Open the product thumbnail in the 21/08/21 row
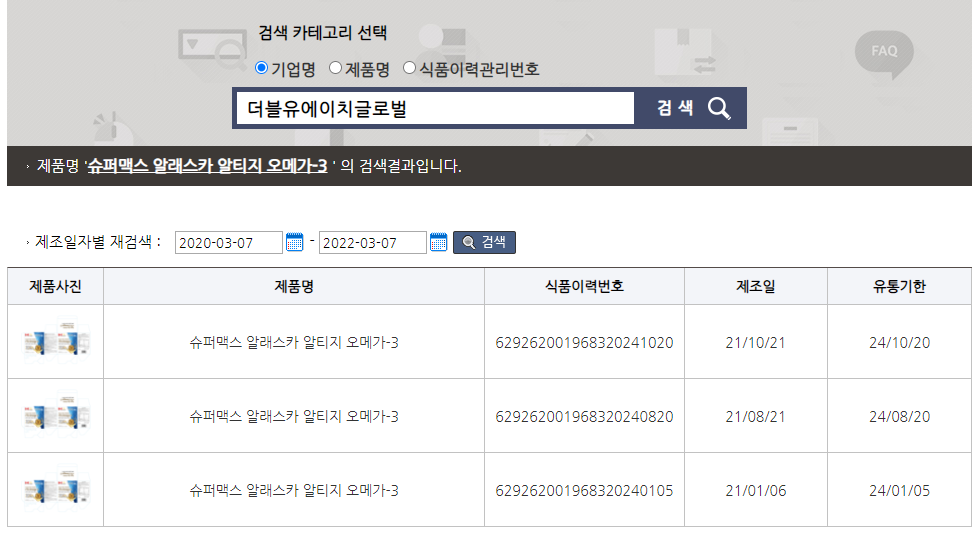 pos(56,415)
